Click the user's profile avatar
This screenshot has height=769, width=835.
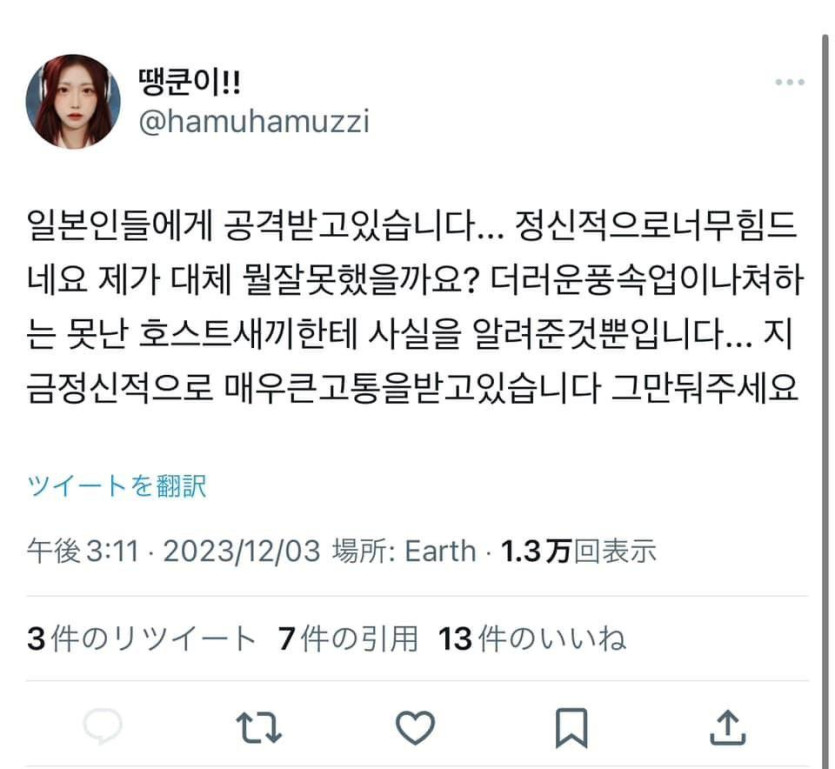point(73,101)
